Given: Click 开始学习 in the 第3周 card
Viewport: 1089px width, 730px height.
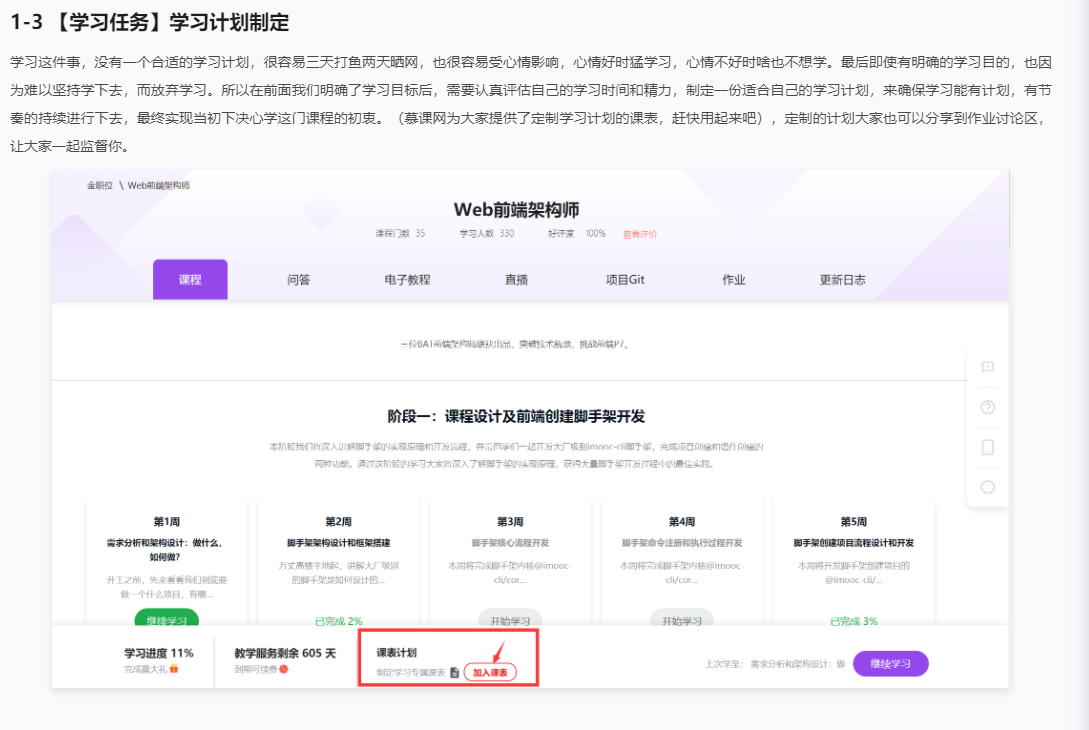Looking at the screenshot, I should 510,619.
